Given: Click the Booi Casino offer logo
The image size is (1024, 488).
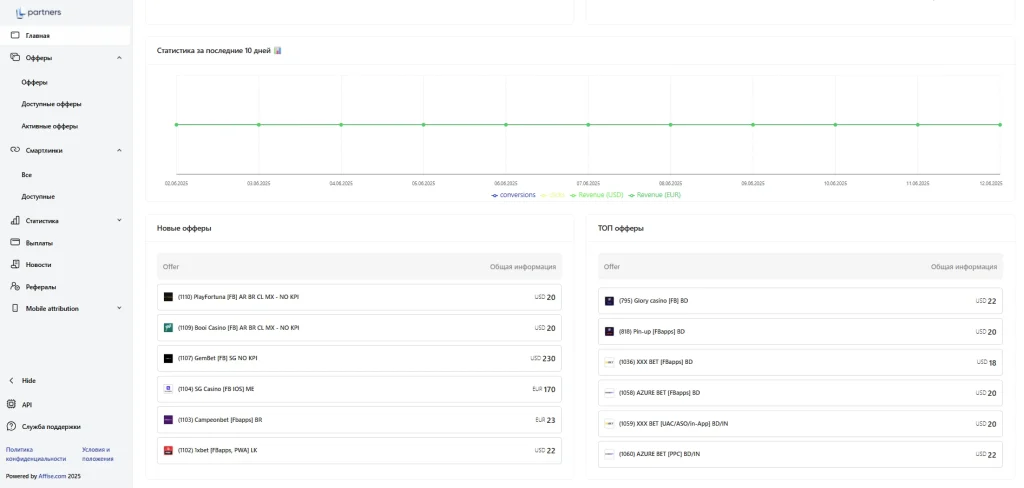Looking at the screenshot, I should pos(168,327).
